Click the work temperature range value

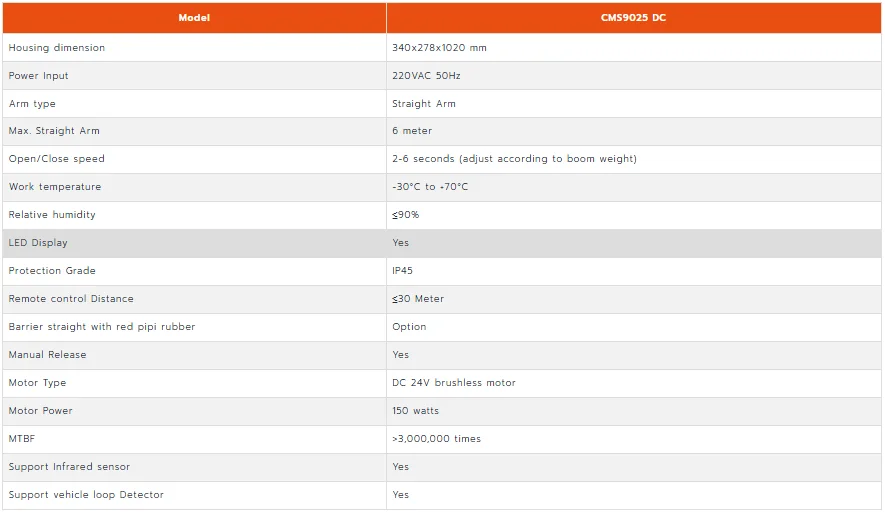coord(430,187)
